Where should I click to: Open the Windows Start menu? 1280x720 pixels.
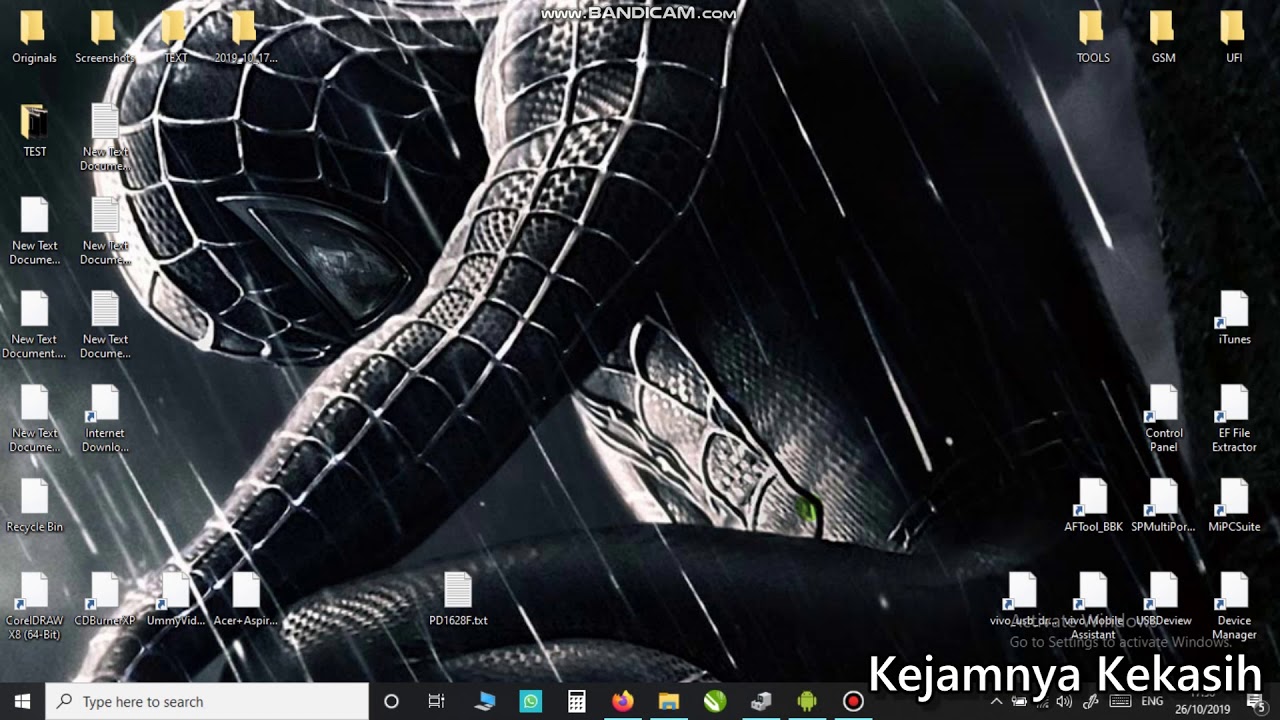coord(23,701)
